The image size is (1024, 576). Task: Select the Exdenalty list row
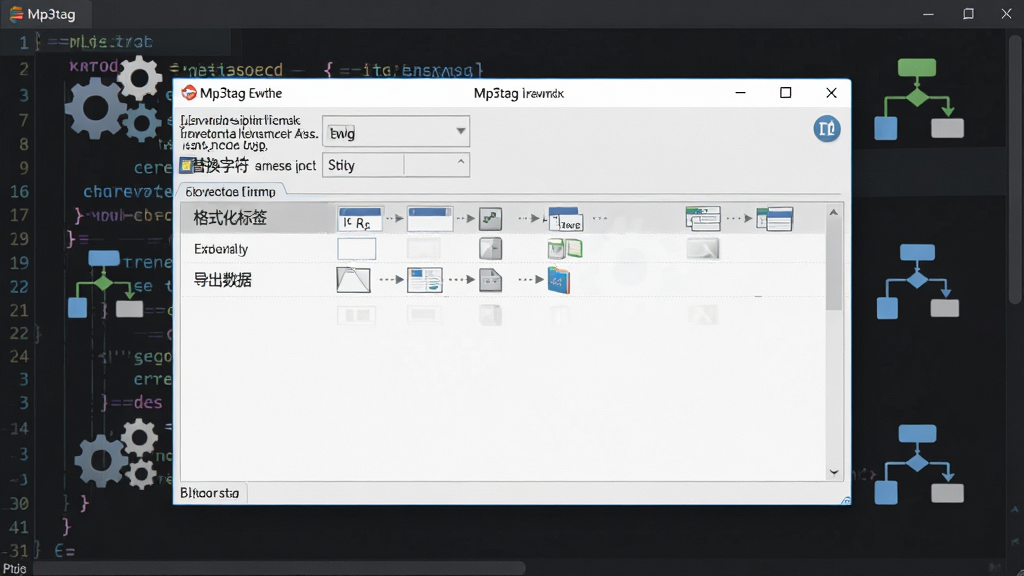(x=503, y=249)
